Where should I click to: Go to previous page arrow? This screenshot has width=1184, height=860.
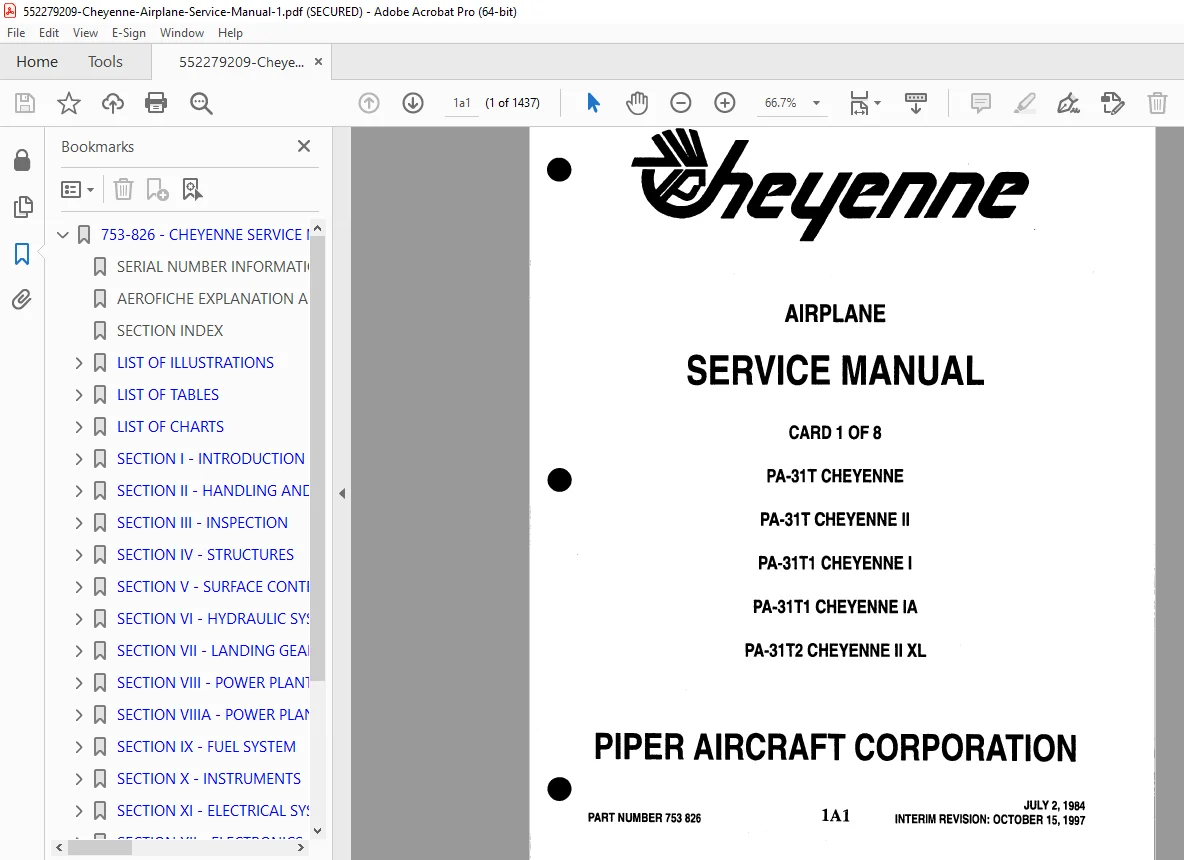point(368,103)
